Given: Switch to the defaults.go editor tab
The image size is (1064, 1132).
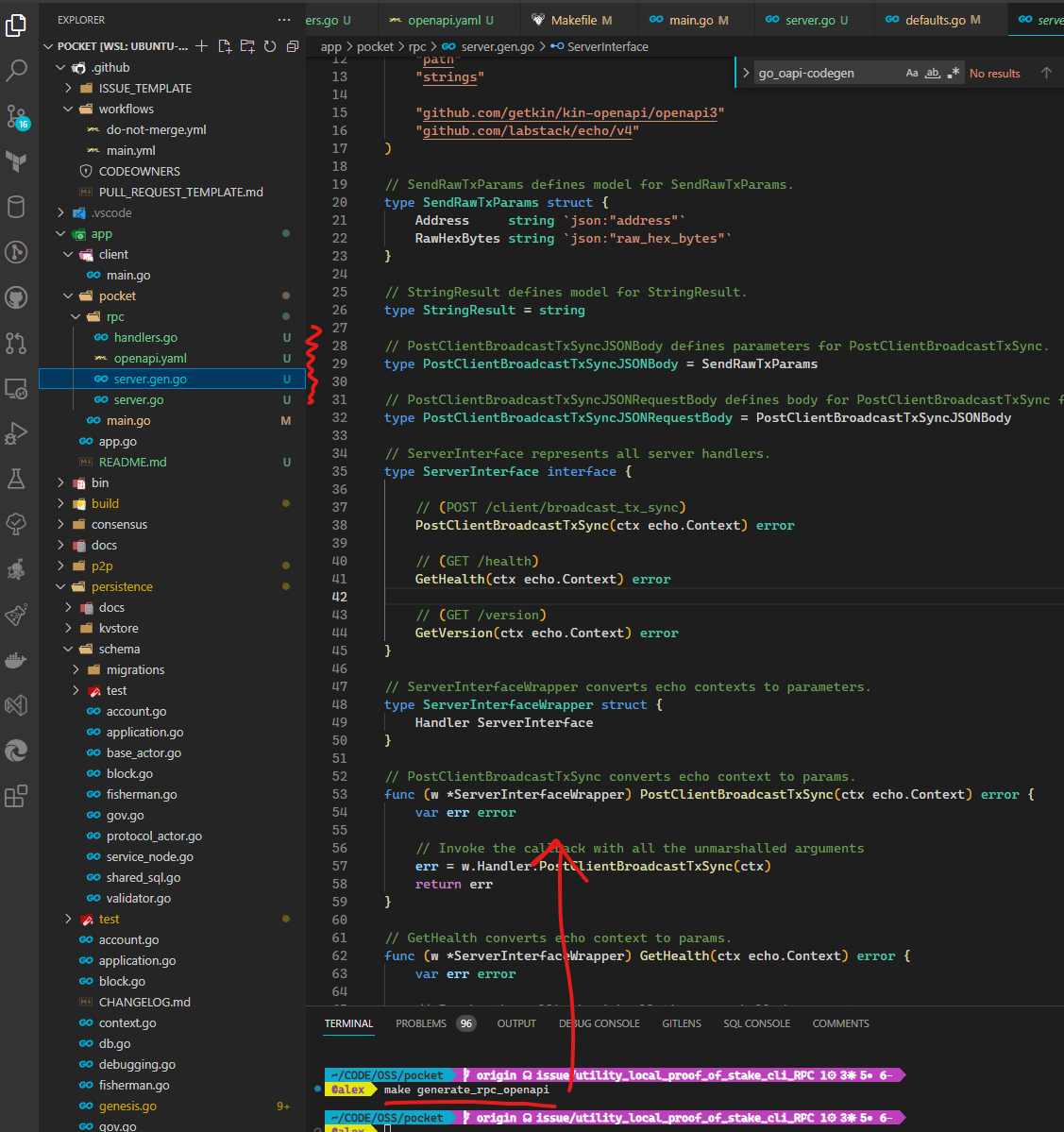Looking at the screenshot, I should coord(934,20).
